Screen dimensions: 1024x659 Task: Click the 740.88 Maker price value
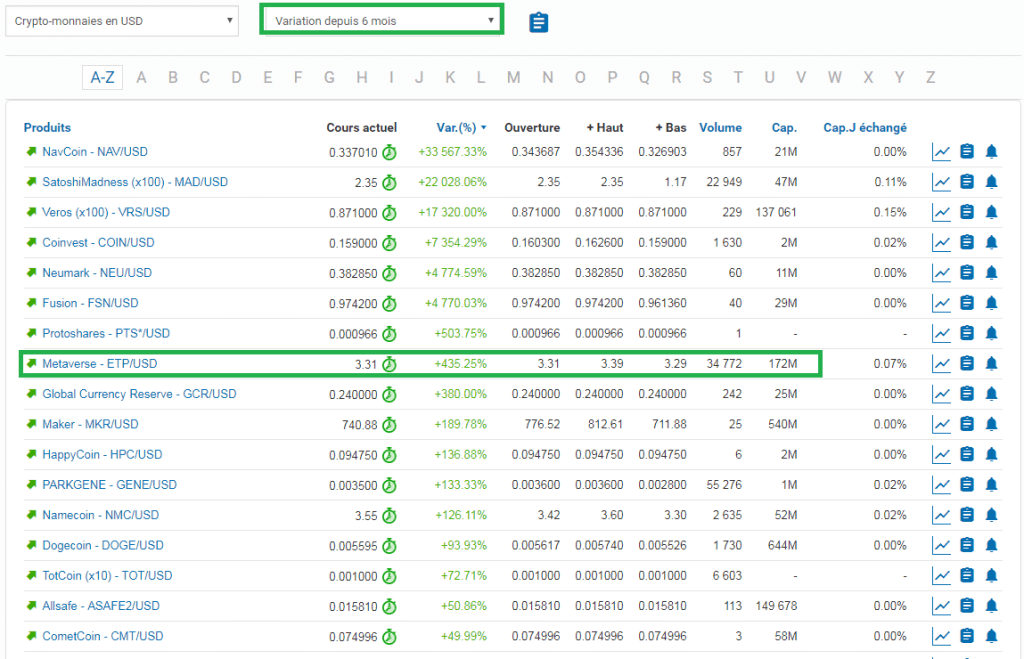[360, 425]
